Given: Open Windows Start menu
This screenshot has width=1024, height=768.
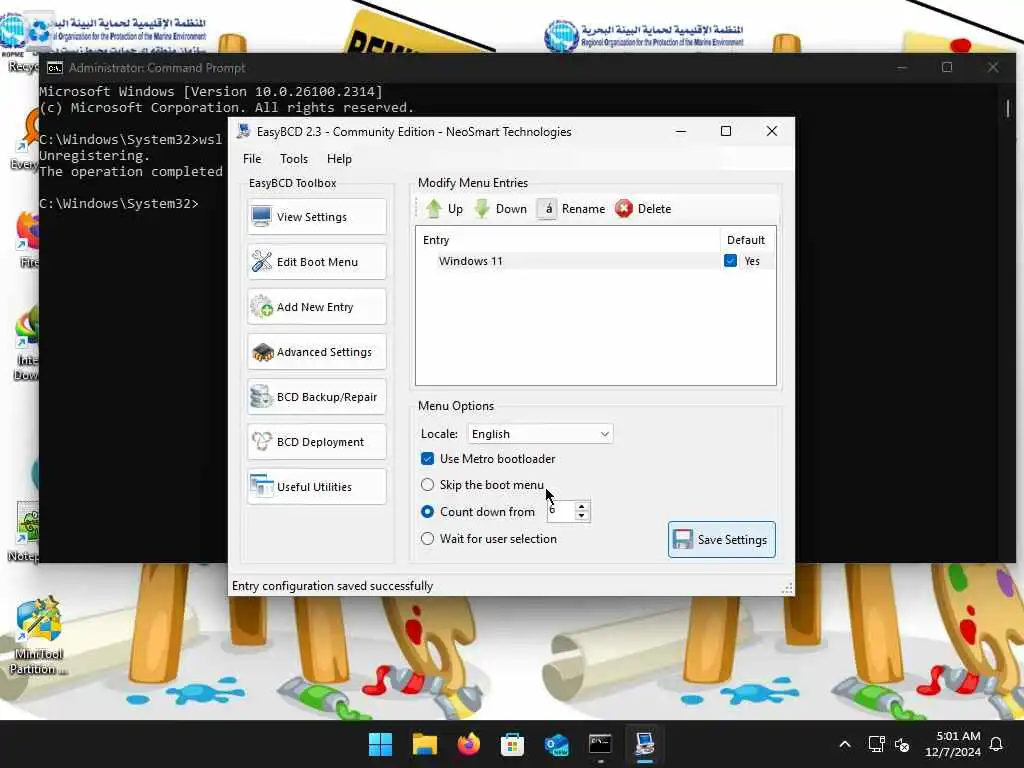Looking at the screenshot, I should (380, 744).
